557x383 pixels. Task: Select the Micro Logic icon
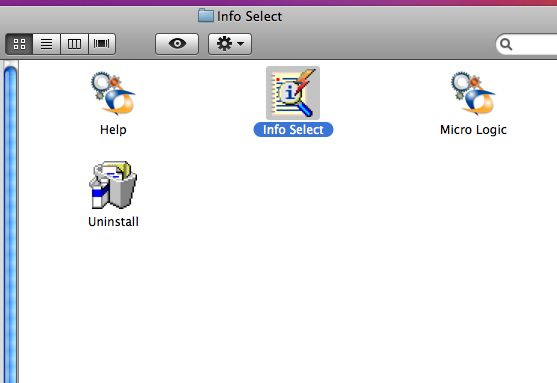click(473, 93)
